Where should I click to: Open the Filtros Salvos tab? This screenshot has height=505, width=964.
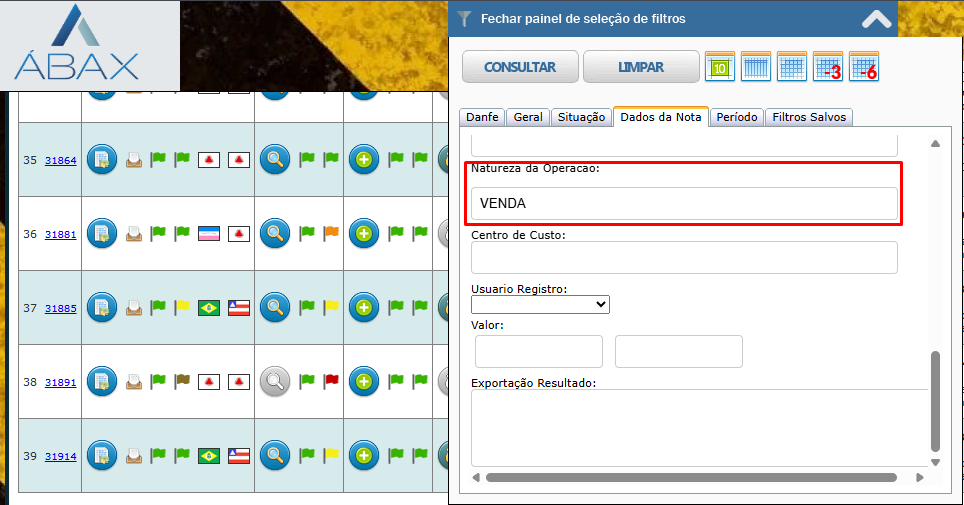click(809, 117)
